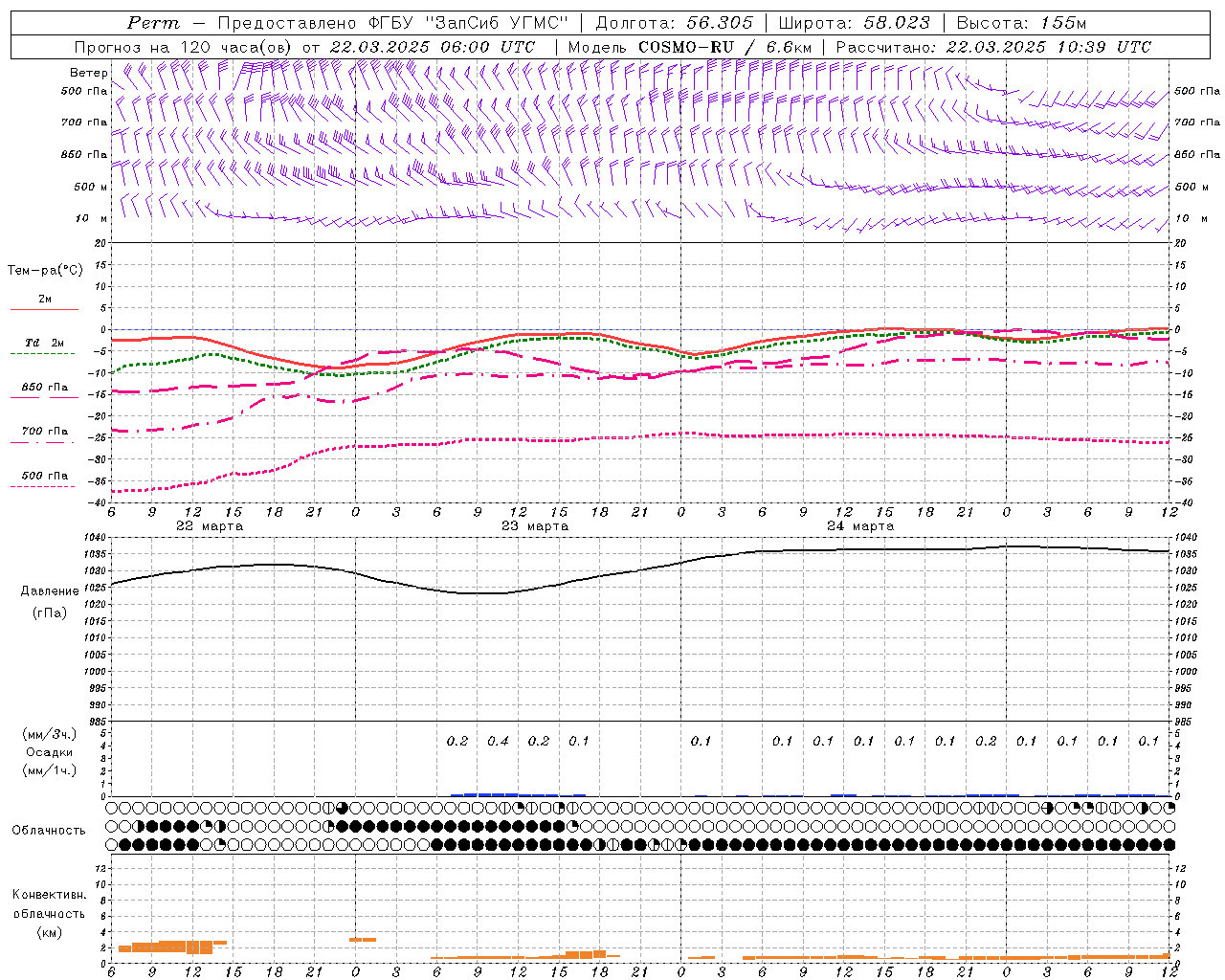This screenshot has width=1225, height=980.
Task: Click the "Осадки" precipitation label
Action: point(50,752)
